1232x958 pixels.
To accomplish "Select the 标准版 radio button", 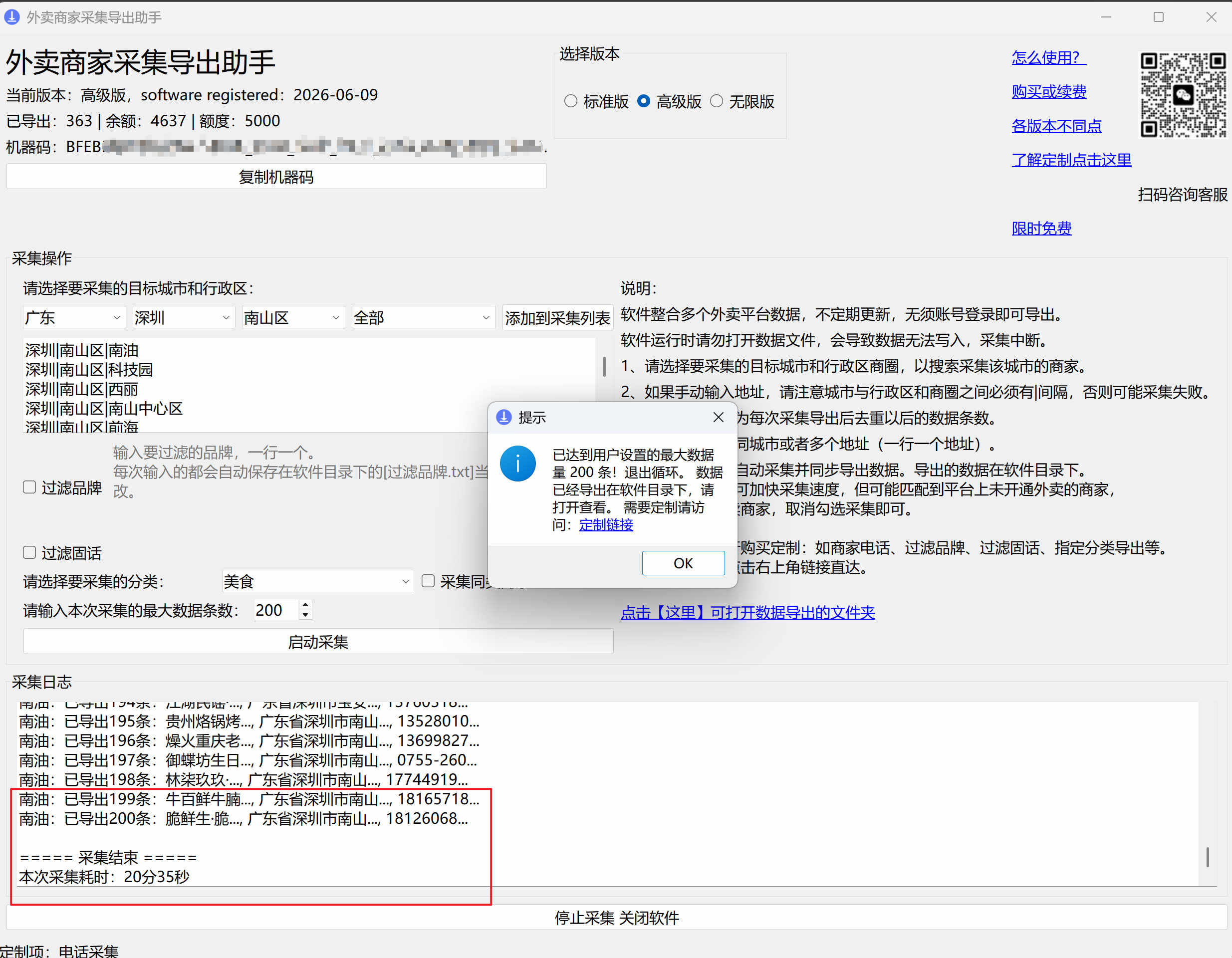I will (570, 101).
